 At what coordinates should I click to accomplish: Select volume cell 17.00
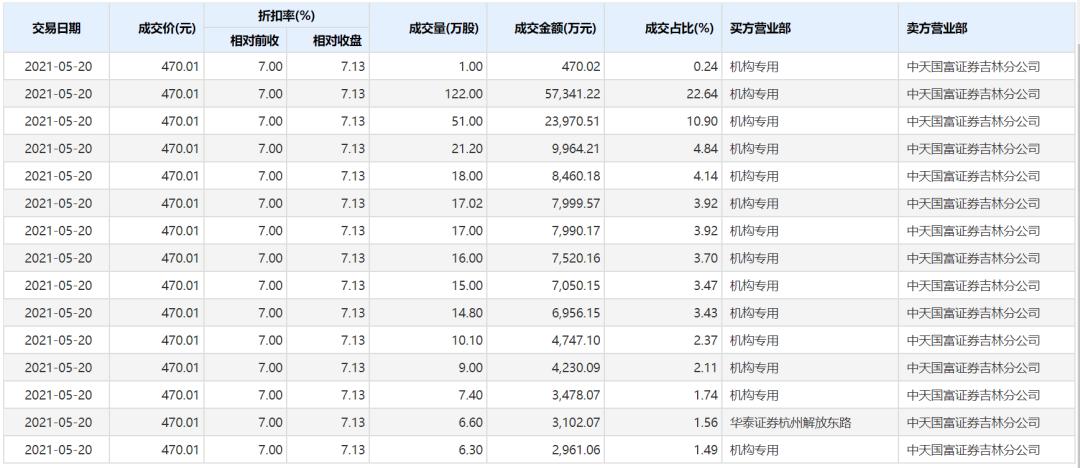coord(468,231)
